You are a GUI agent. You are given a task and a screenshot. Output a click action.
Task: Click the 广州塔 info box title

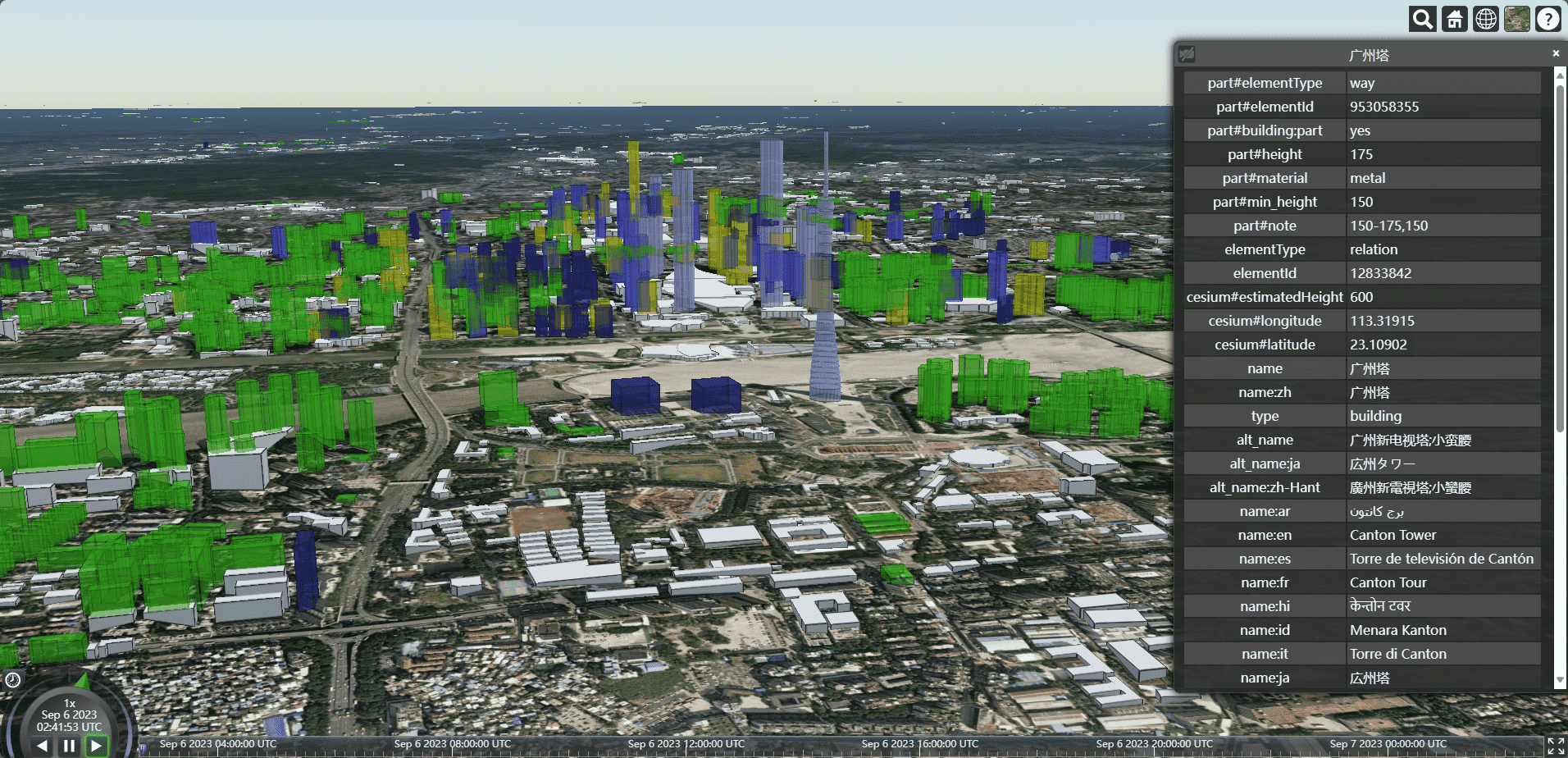[x=1370, y=55]
